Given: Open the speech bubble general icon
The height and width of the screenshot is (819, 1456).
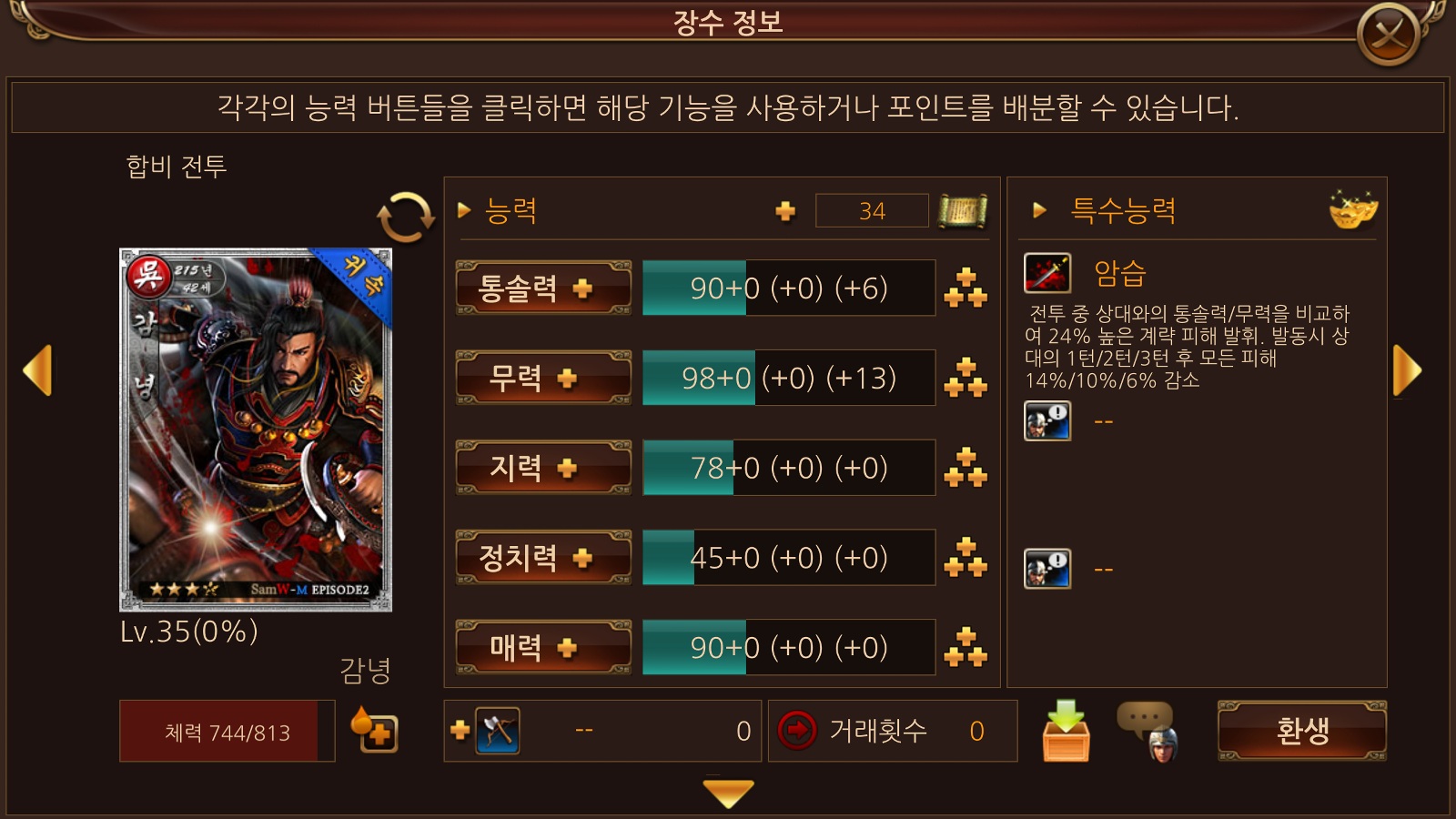Looking at the screenshot, I should [x=1148, y=731].
